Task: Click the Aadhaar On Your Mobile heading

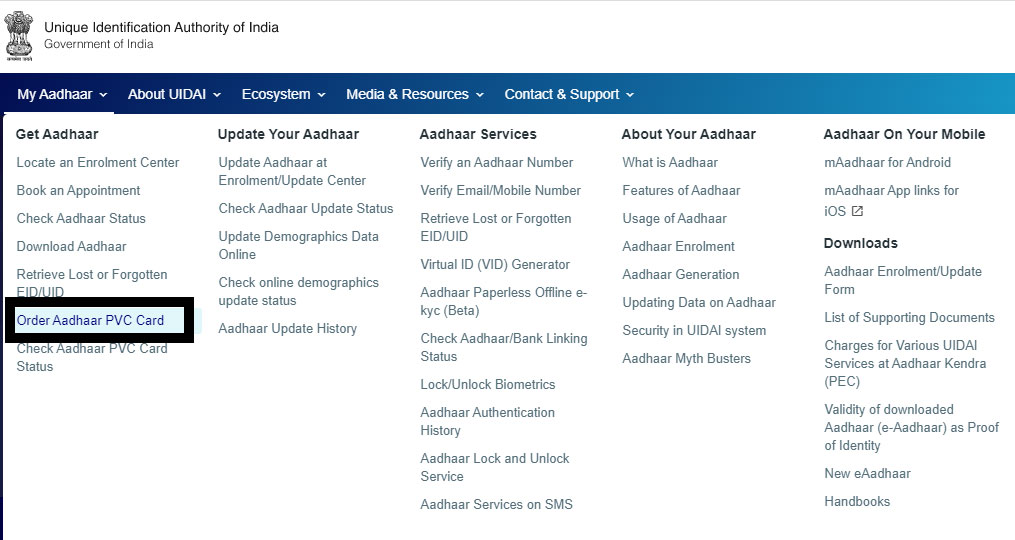Action: 904,134
